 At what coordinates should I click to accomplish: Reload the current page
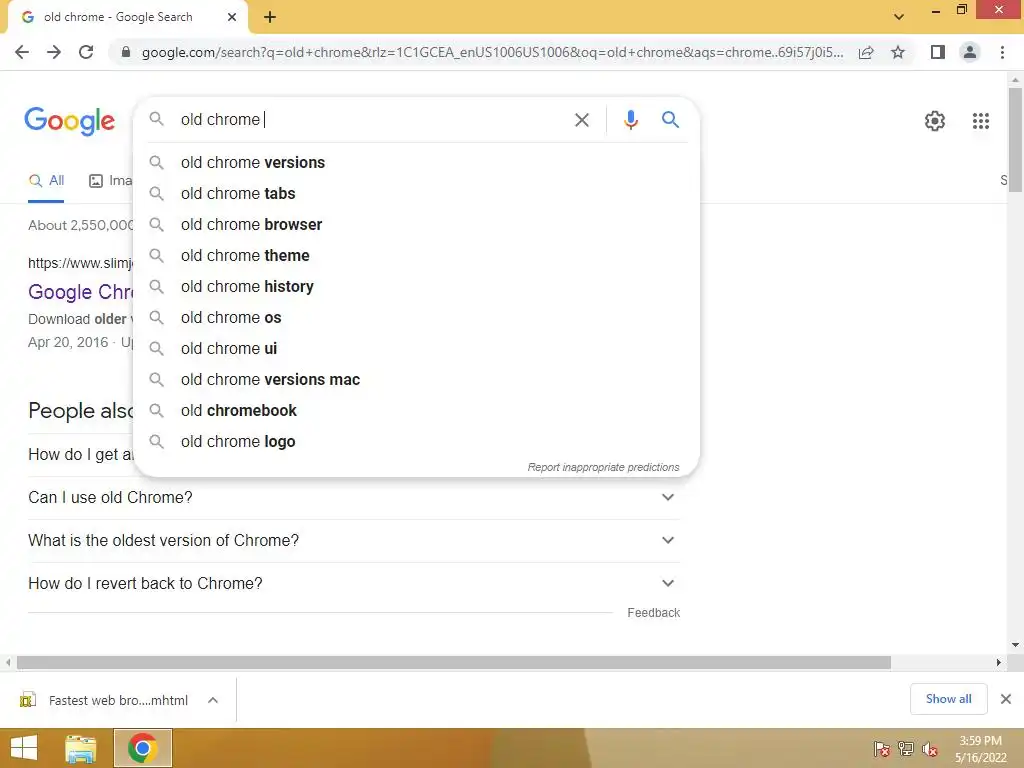[86, 52]
